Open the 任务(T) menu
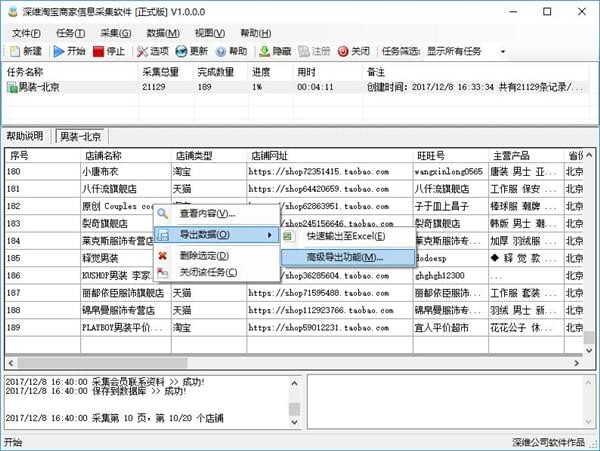Viewport: 600px width, 451px height. click(70, 33)
